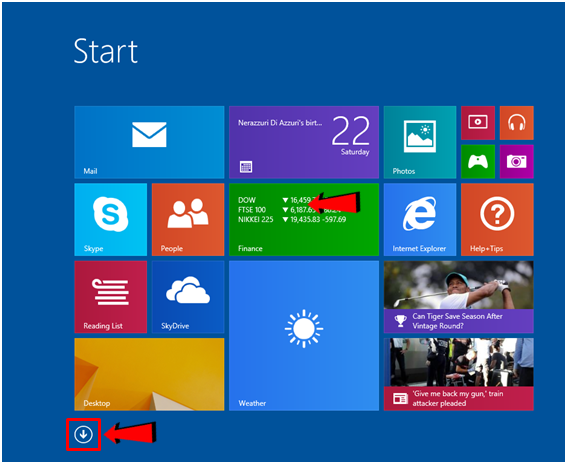Open the Video small tile

point(478,123)
